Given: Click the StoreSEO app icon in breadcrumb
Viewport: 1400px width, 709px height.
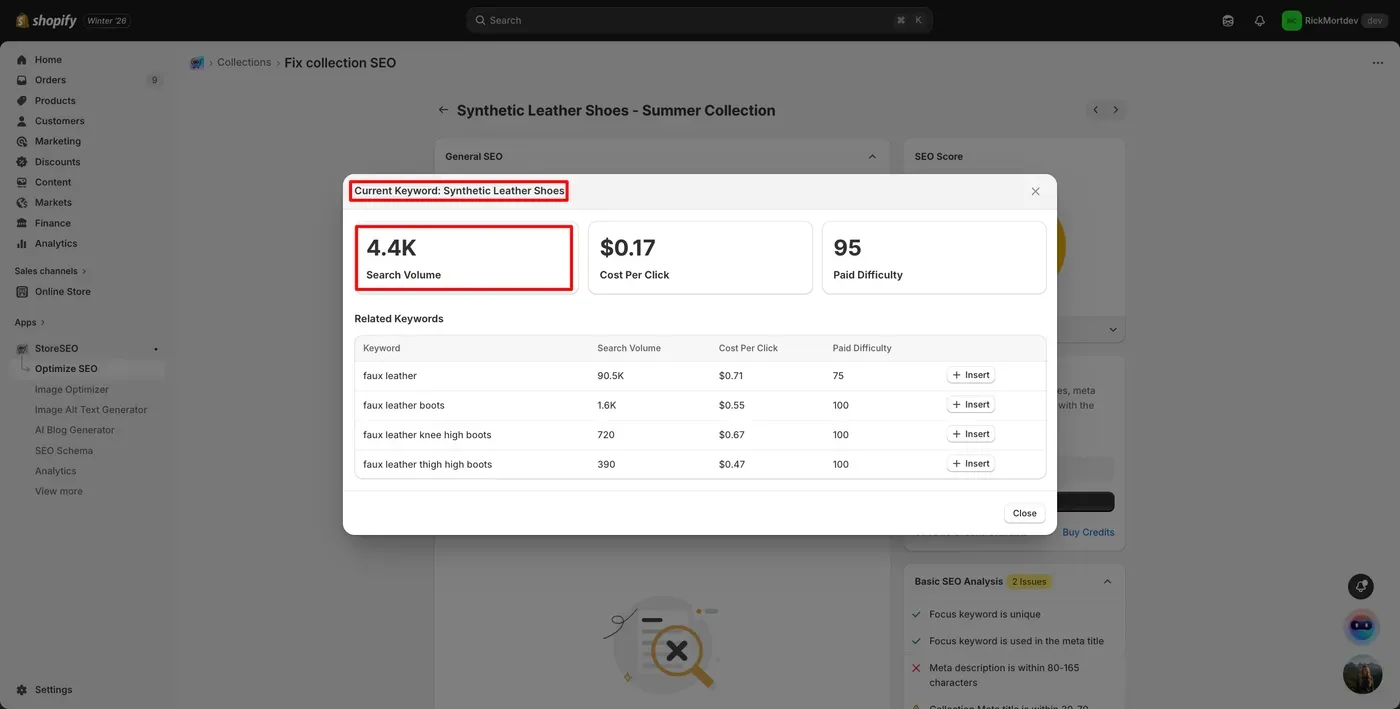Looking at the screenshot, I should click(197, 63).
